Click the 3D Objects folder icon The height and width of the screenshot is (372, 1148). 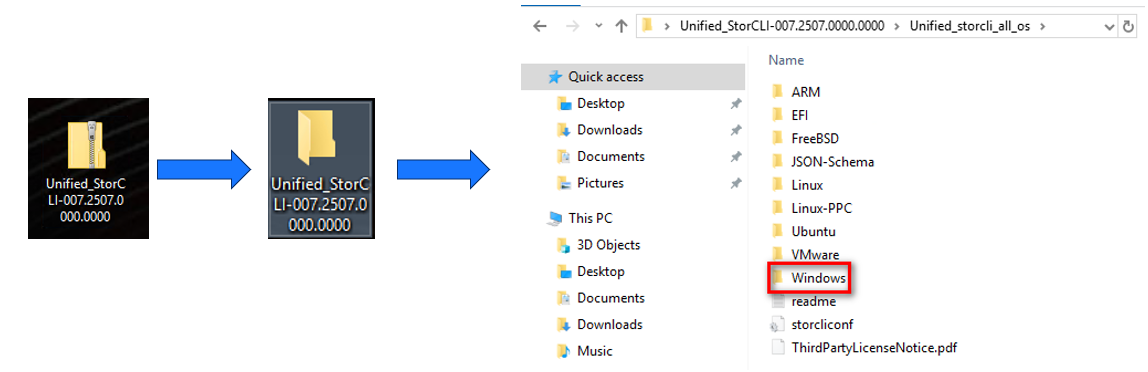563,245
